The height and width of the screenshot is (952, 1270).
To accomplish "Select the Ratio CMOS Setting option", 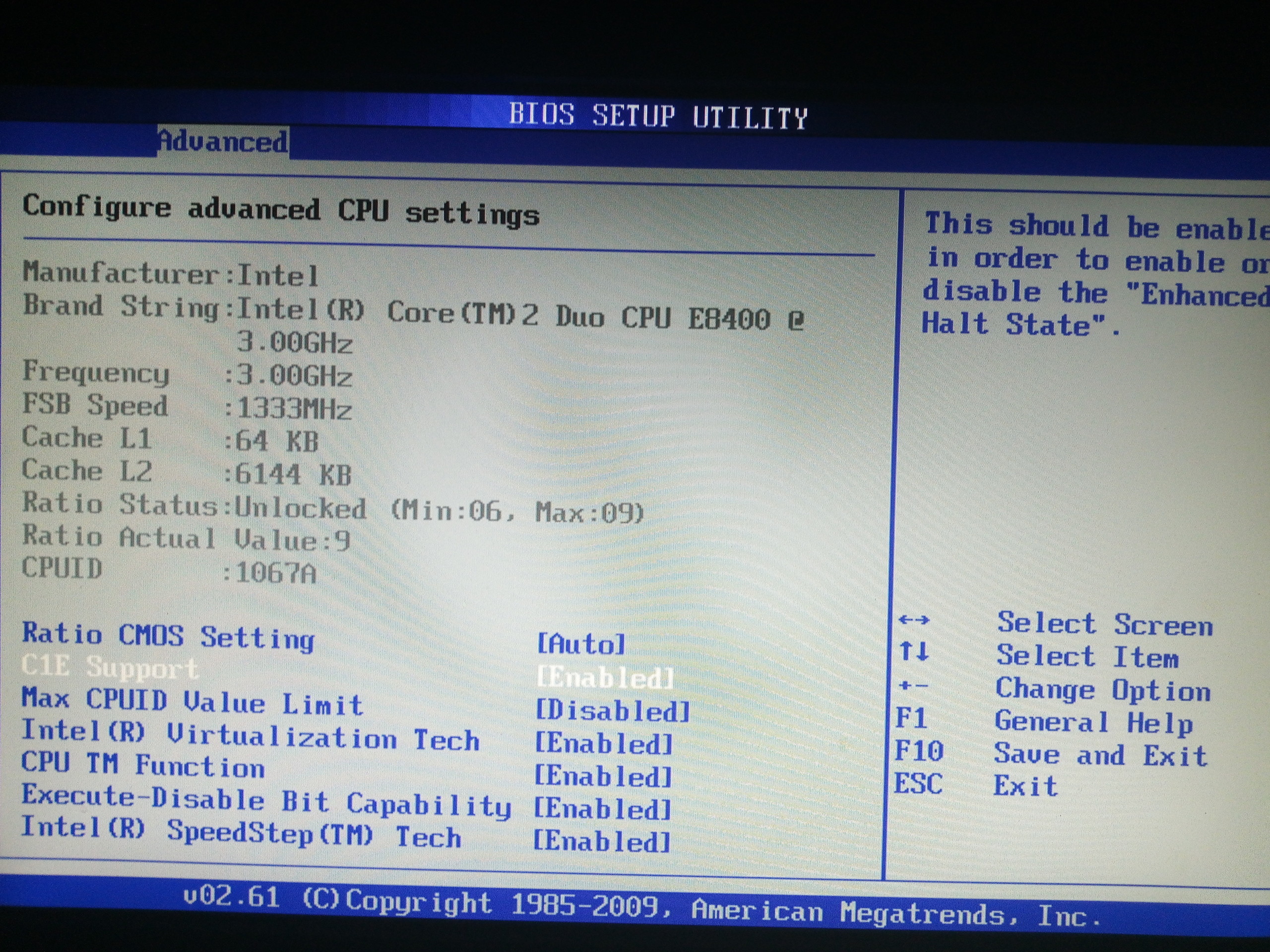I will pyautogui.click(x=168, y=636).
